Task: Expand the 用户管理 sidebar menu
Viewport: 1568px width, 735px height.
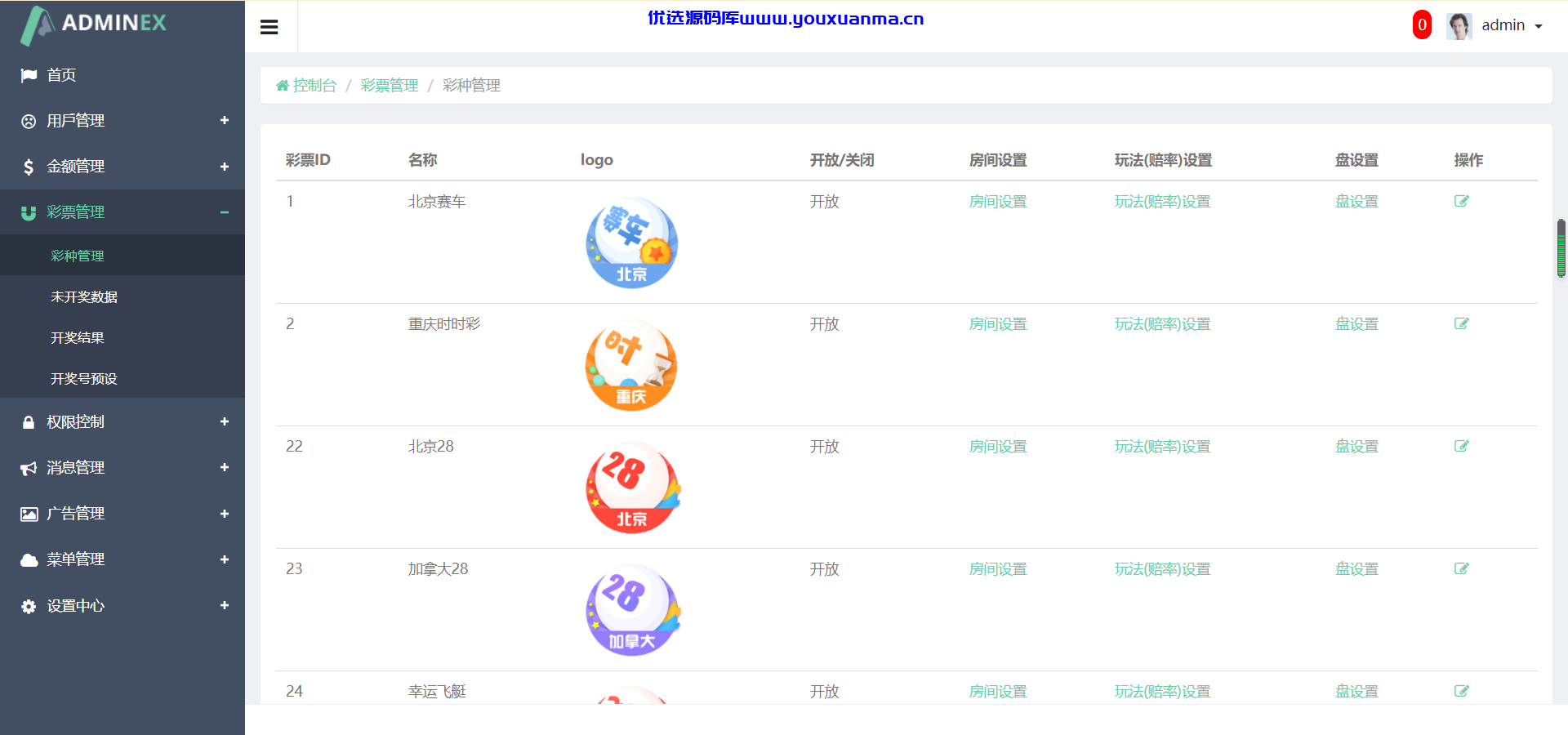Action: tap(122, 121)
